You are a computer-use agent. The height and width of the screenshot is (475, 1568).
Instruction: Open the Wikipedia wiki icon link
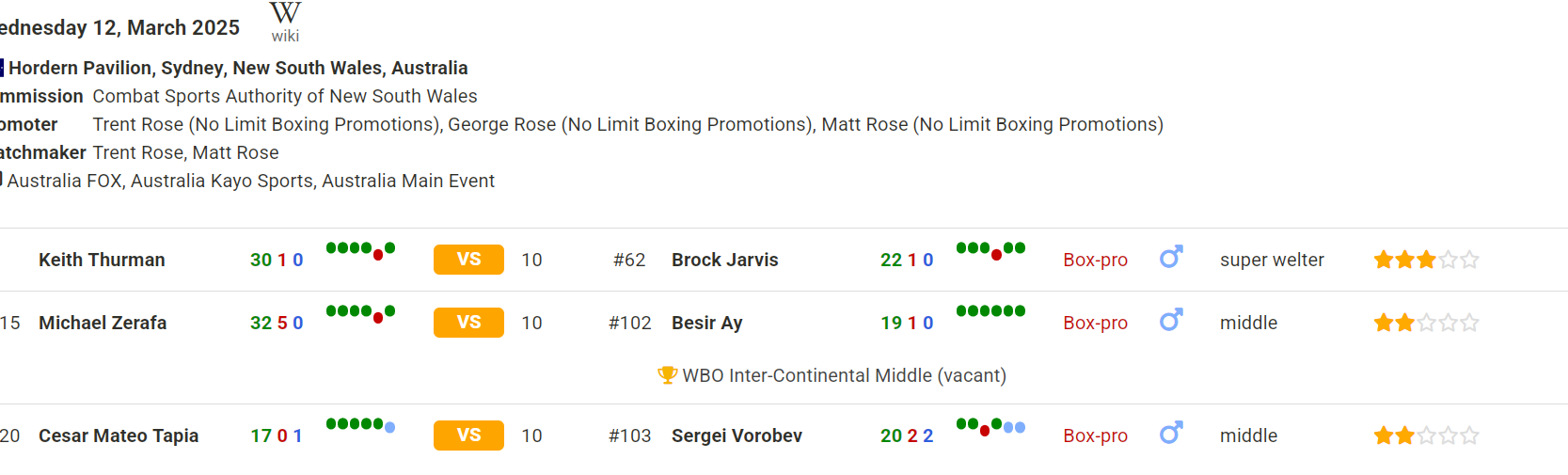point(285,22)
